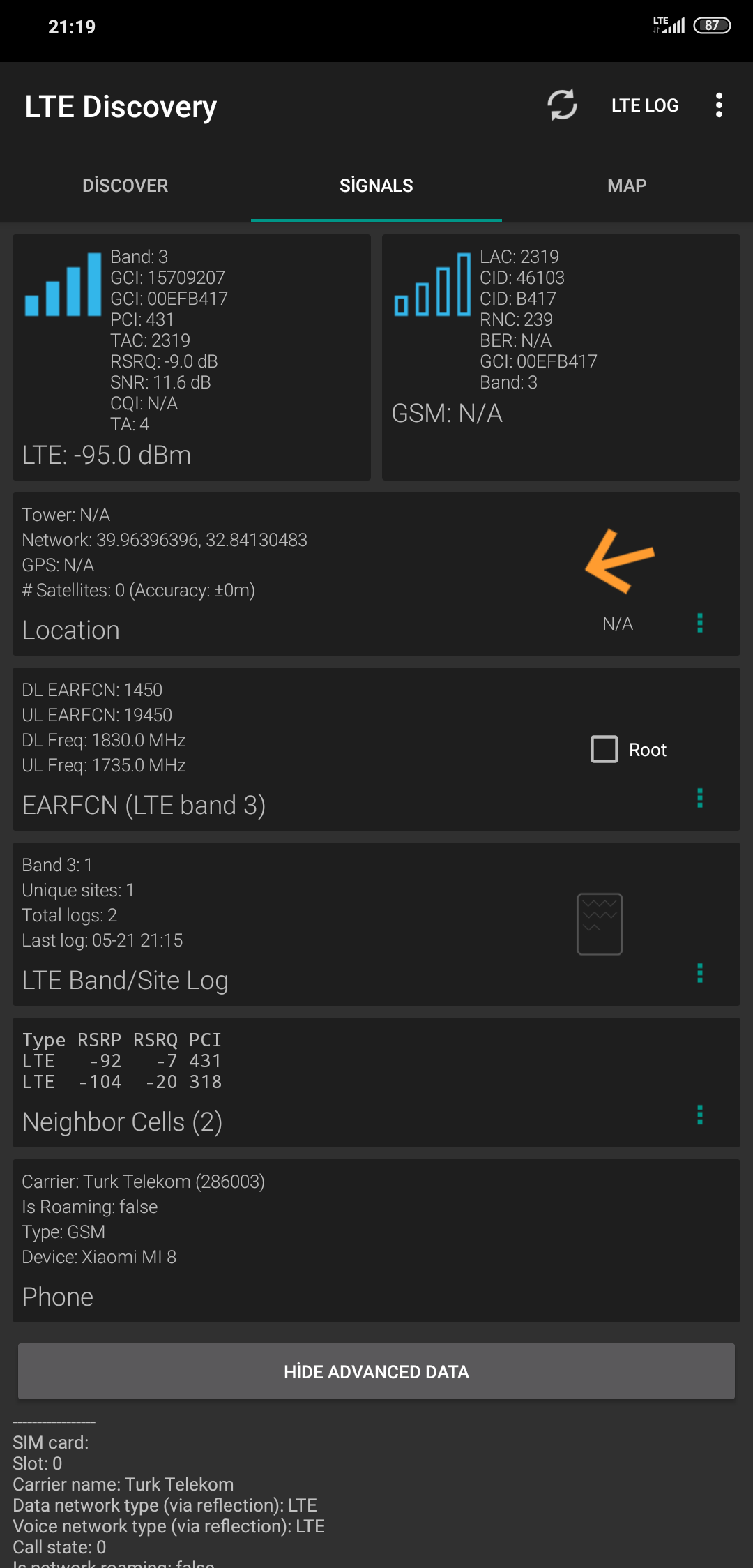Enable the Root checkbox
Viewport: 753px width, 1568px height.
tap(604, 749)
